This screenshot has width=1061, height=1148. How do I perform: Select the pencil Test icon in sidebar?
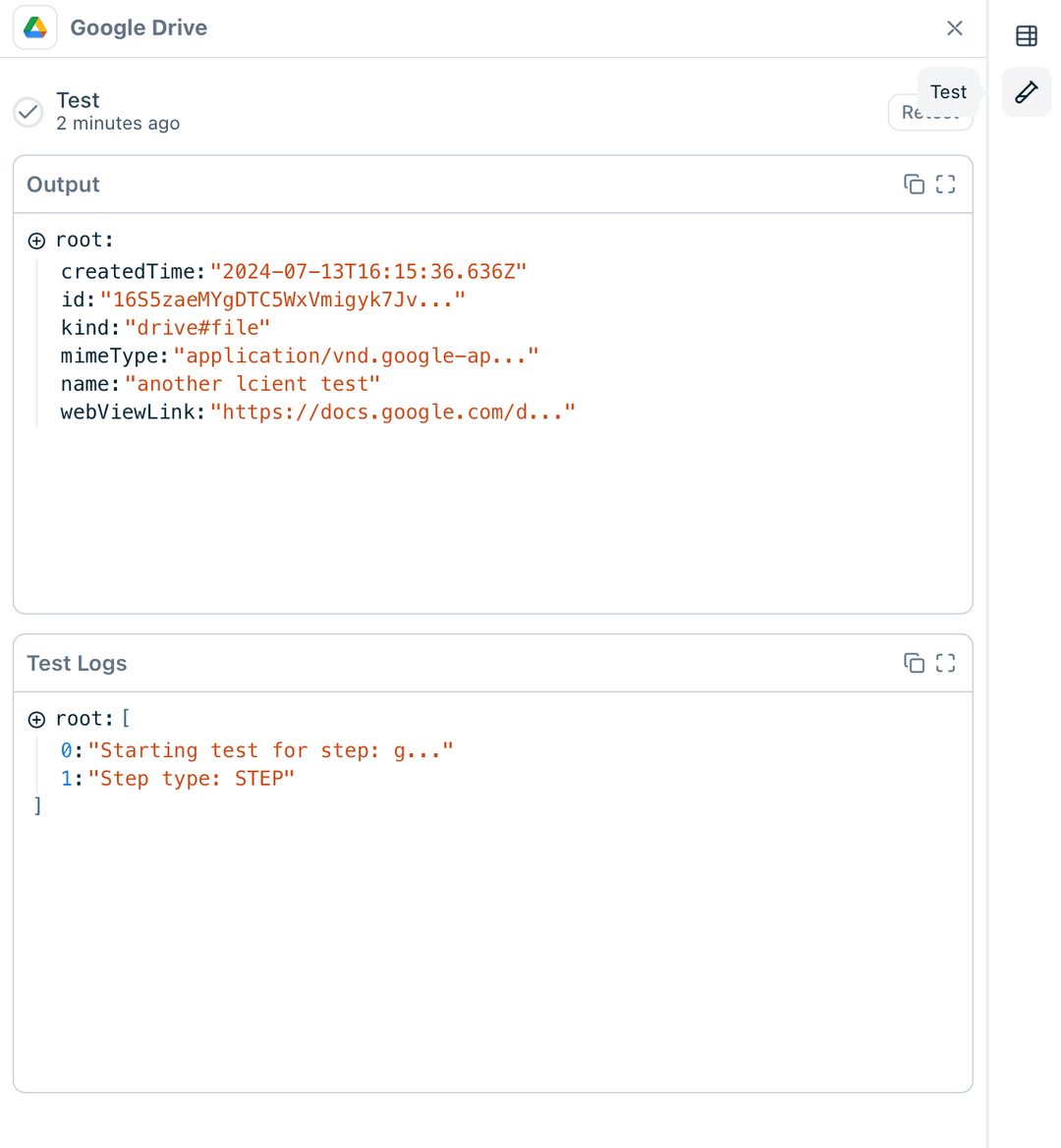point(1027,92)
